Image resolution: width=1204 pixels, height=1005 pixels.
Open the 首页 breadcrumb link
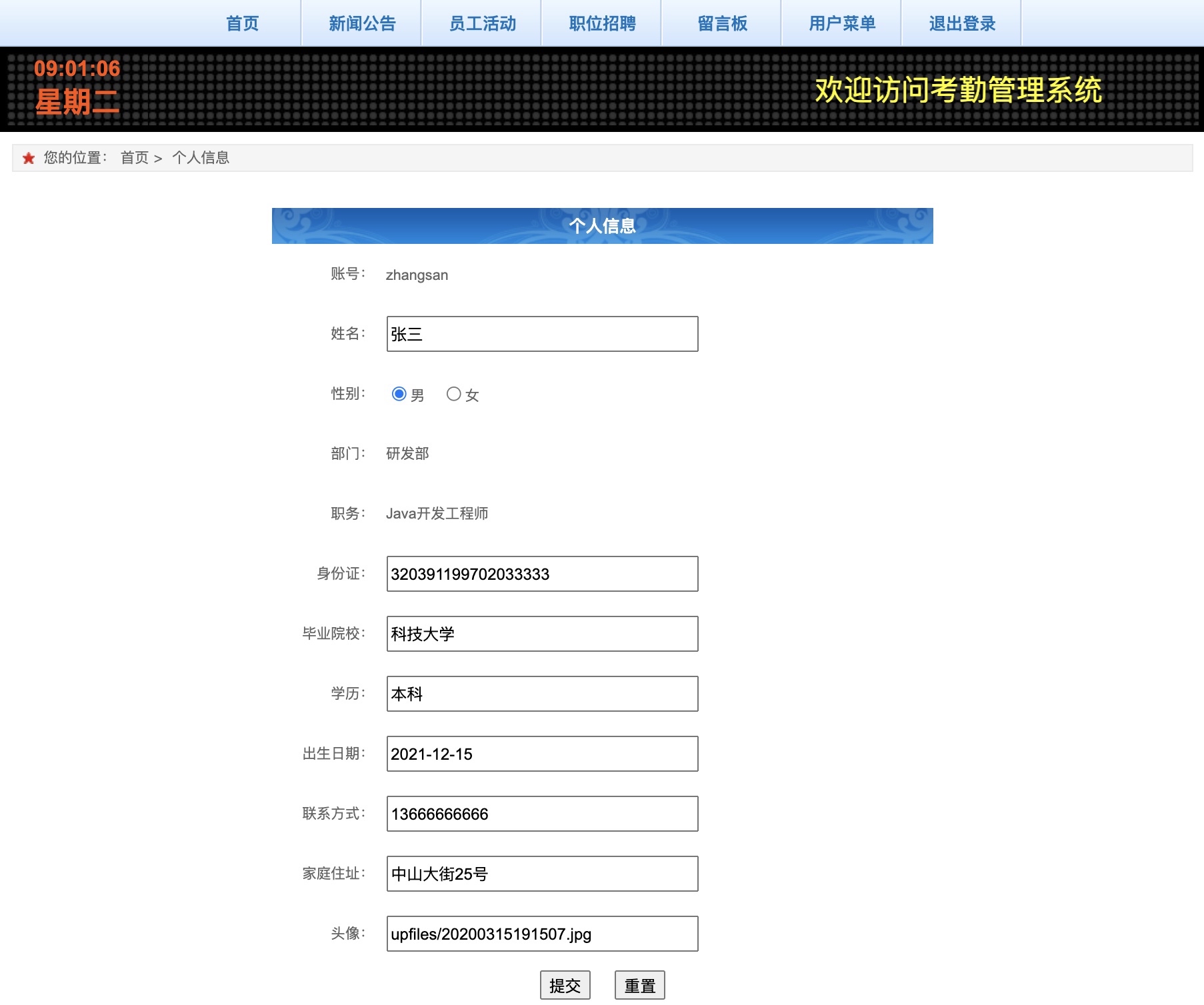click(134, 158)
